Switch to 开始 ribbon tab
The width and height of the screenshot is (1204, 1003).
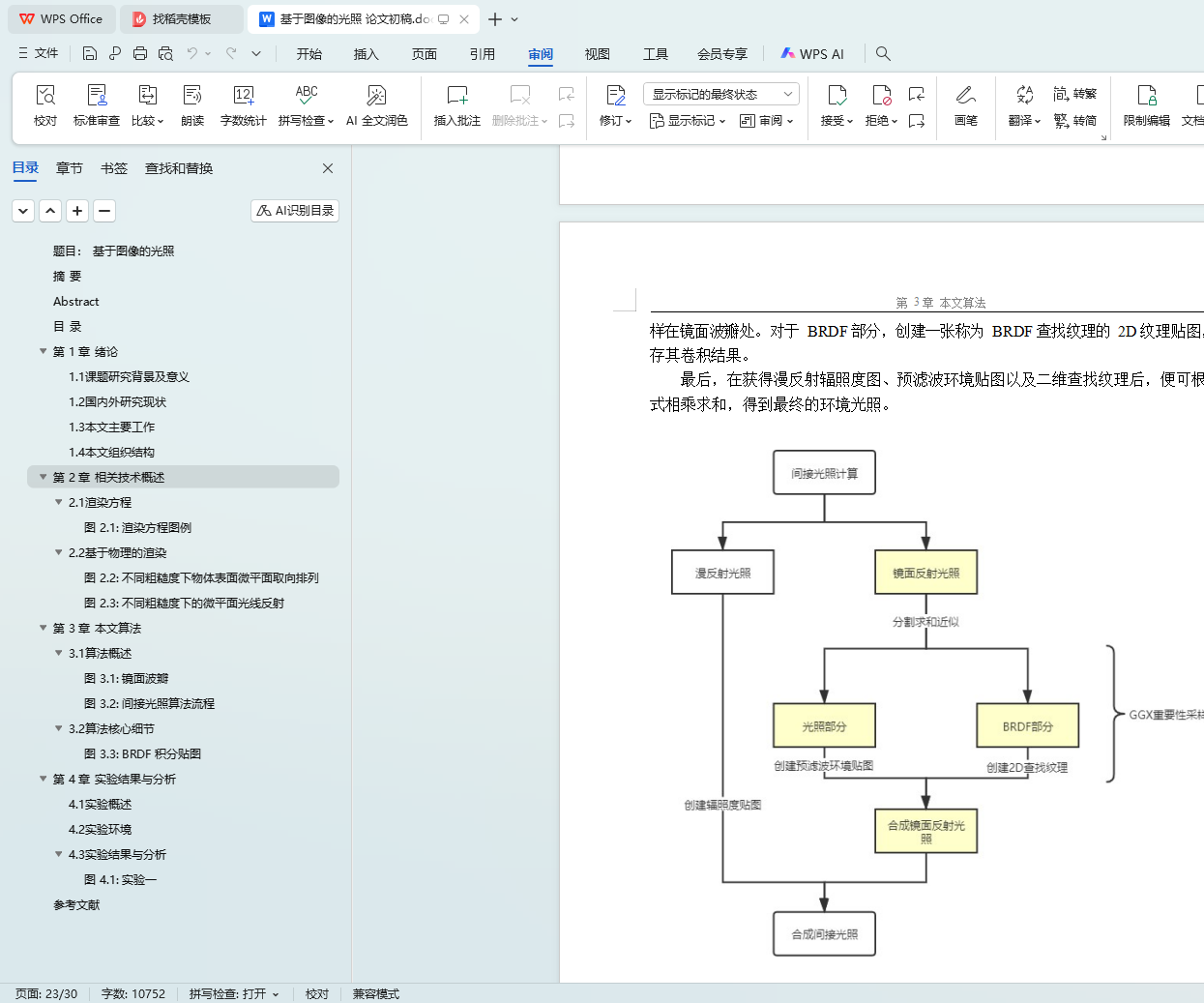click(309, 54)
